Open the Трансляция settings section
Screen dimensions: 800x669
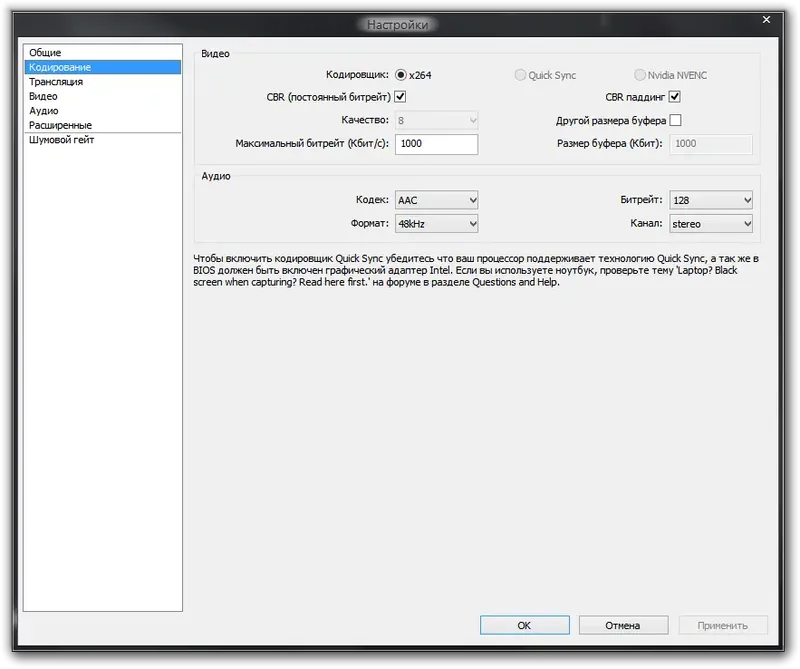click(x=103, y=82)
